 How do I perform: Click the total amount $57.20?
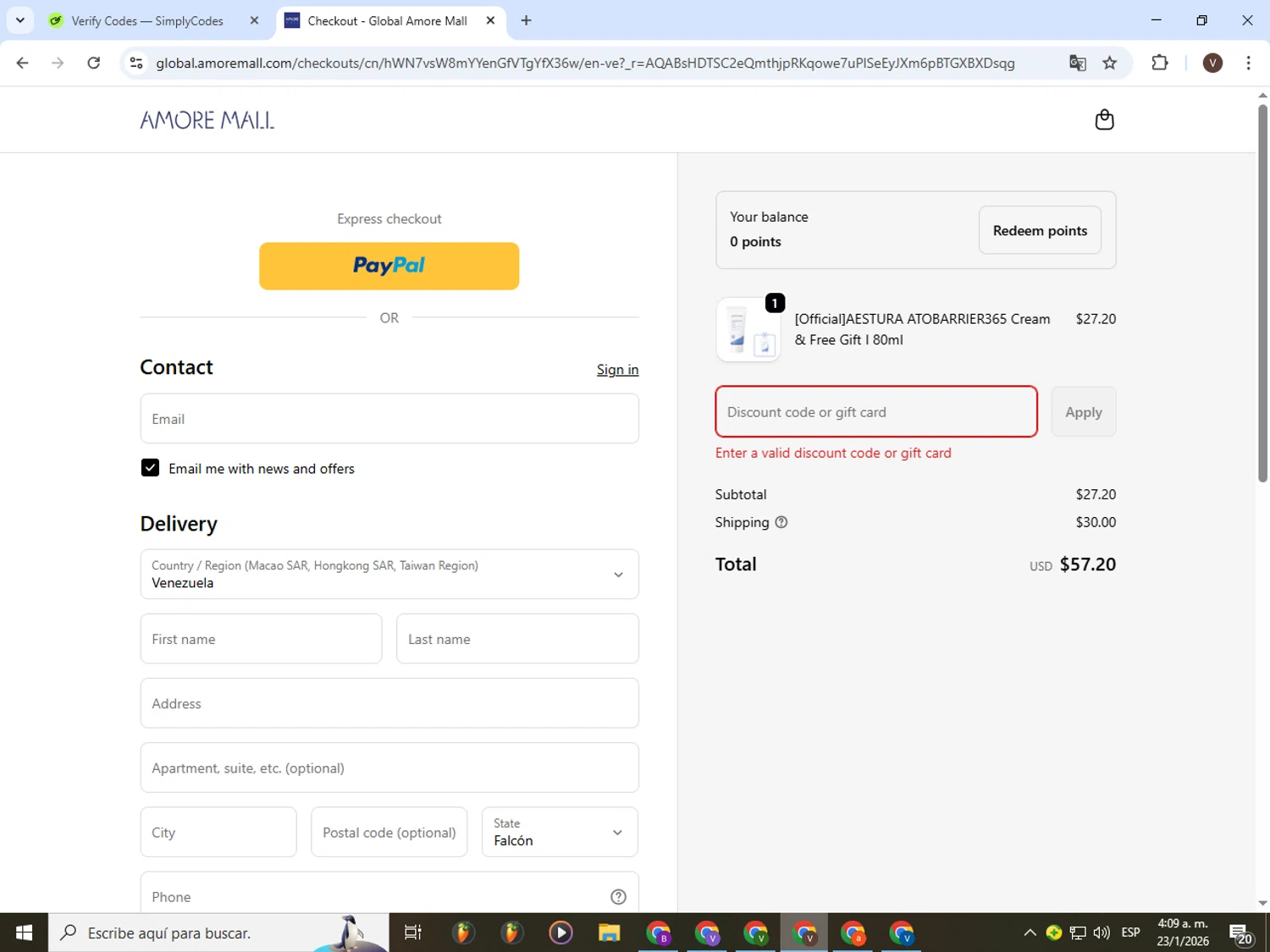pos(1087,564)
